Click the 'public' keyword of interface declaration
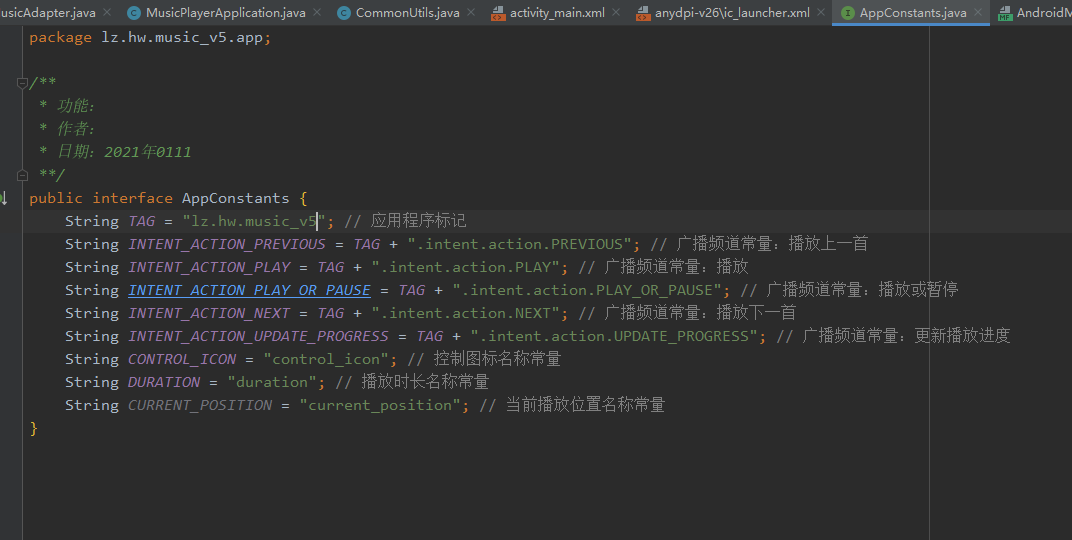The image size is (1072, 540). tap(55, 198)
